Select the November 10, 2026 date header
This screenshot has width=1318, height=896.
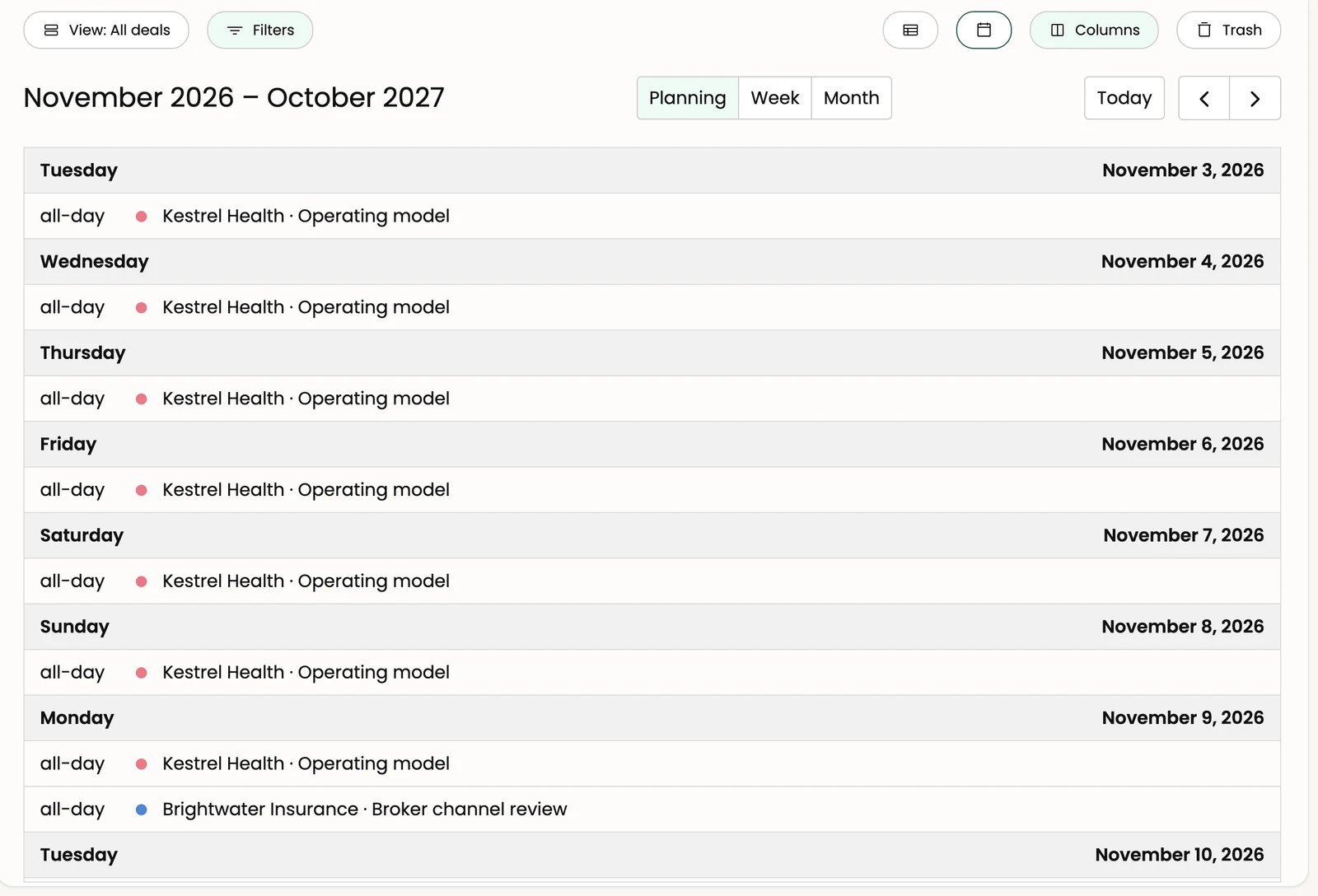tap(1180, 855)
